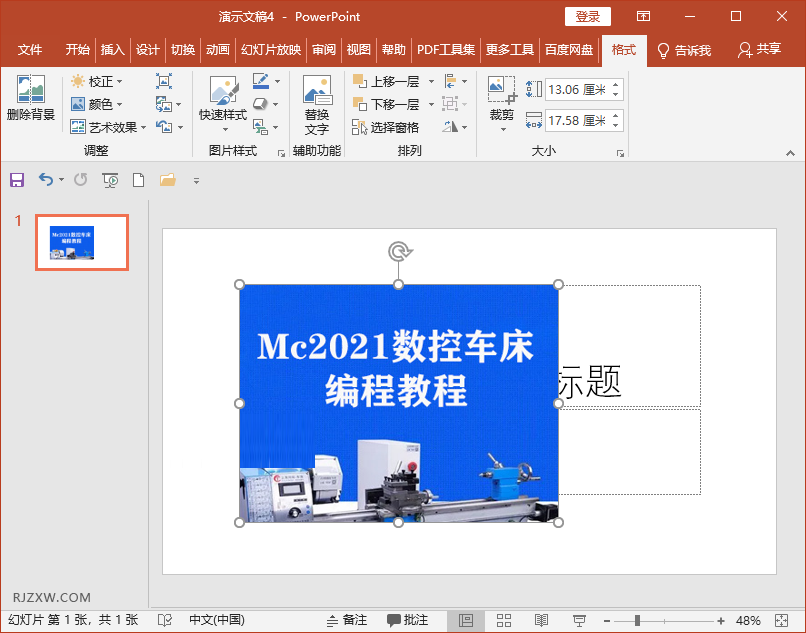Screen dimensions: 806x633
Task: Click the 登录 (Sign in) button
Action: (x=587, y=16)
